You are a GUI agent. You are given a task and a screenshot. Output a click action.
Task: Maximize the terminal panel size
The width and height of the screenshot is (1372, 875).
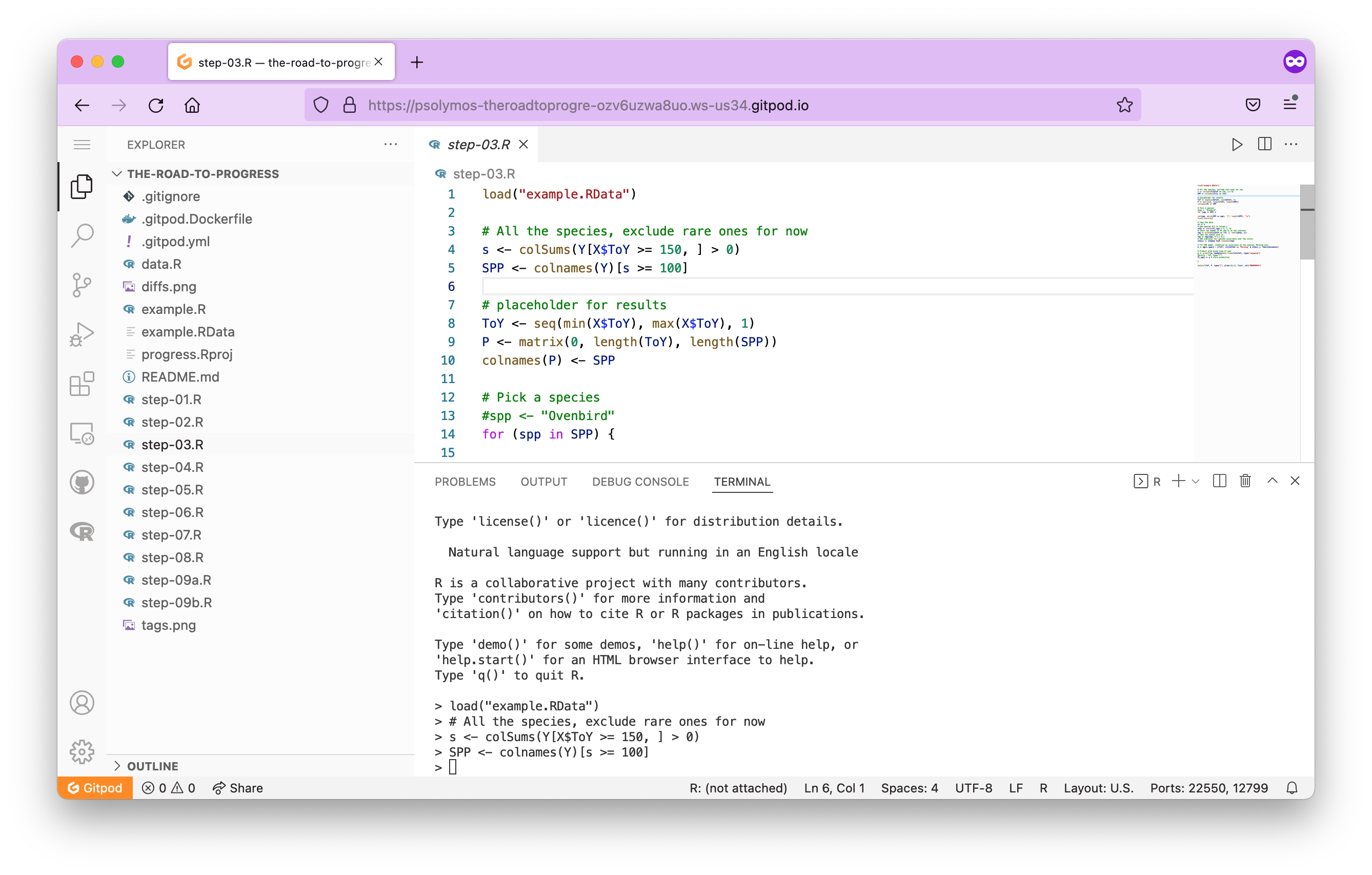click(x=1273, y=481)
